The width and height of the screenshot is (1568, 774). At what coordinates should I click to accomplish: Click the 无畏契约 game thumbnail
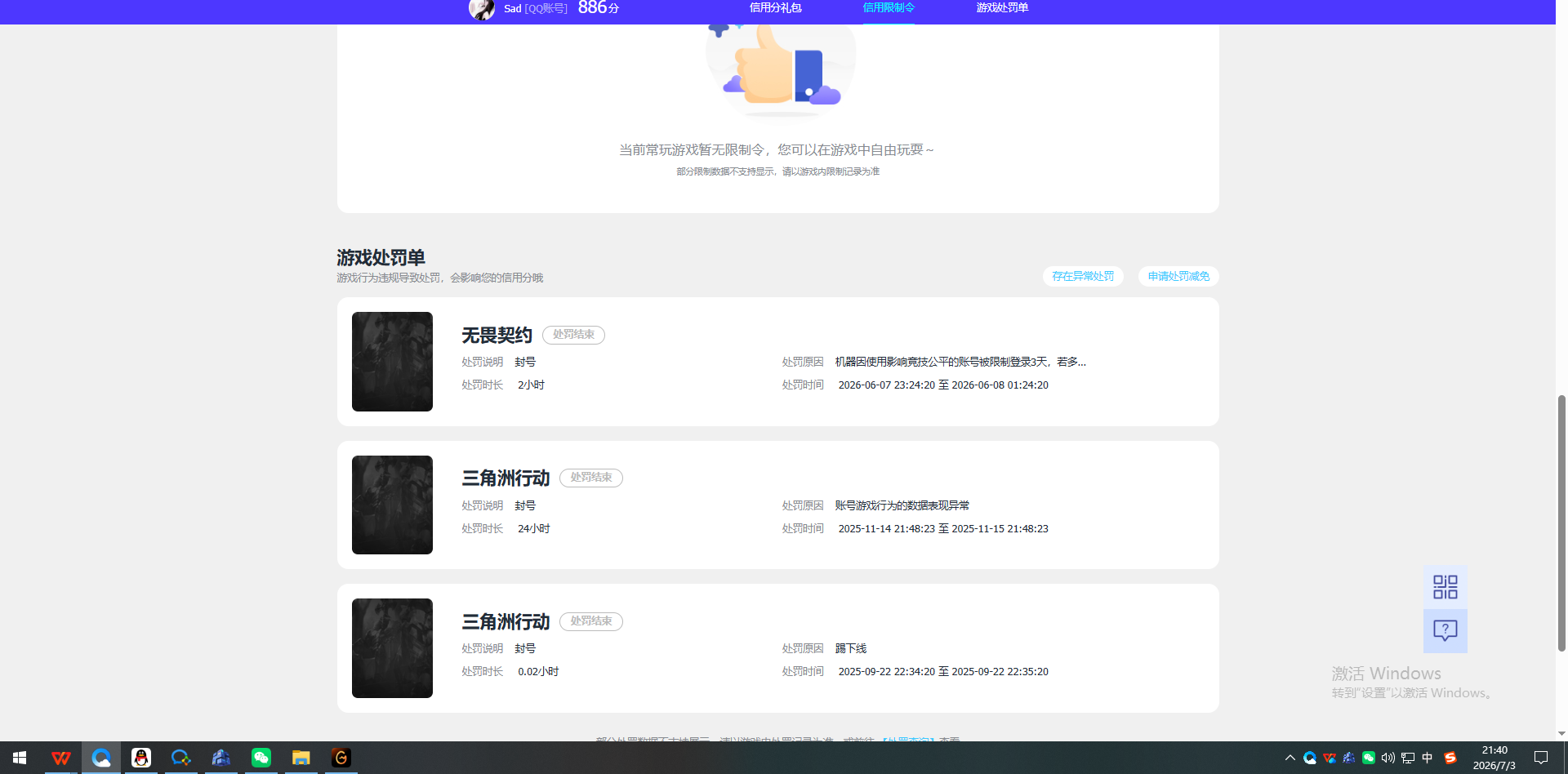392,362
